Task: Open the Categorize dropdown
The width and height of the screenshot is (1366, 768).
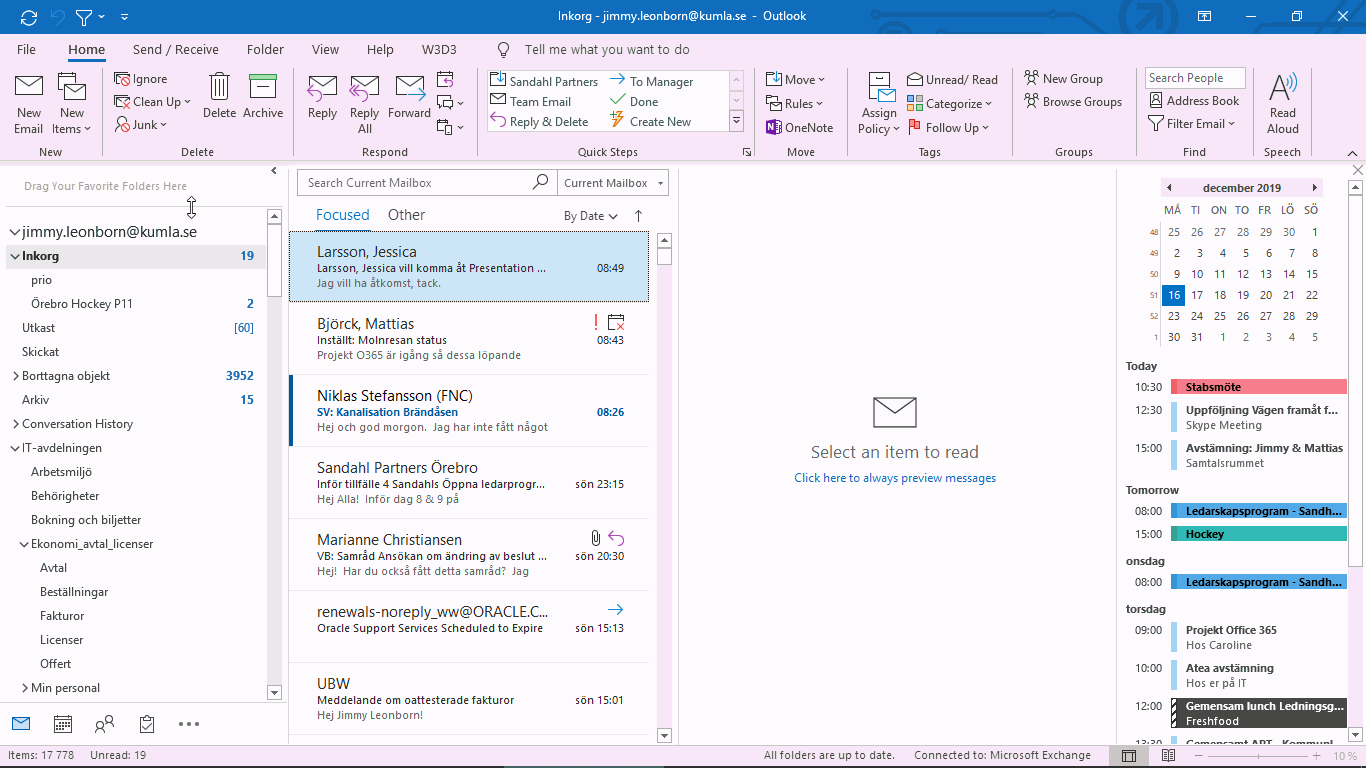Action: [x=950, y=103]
